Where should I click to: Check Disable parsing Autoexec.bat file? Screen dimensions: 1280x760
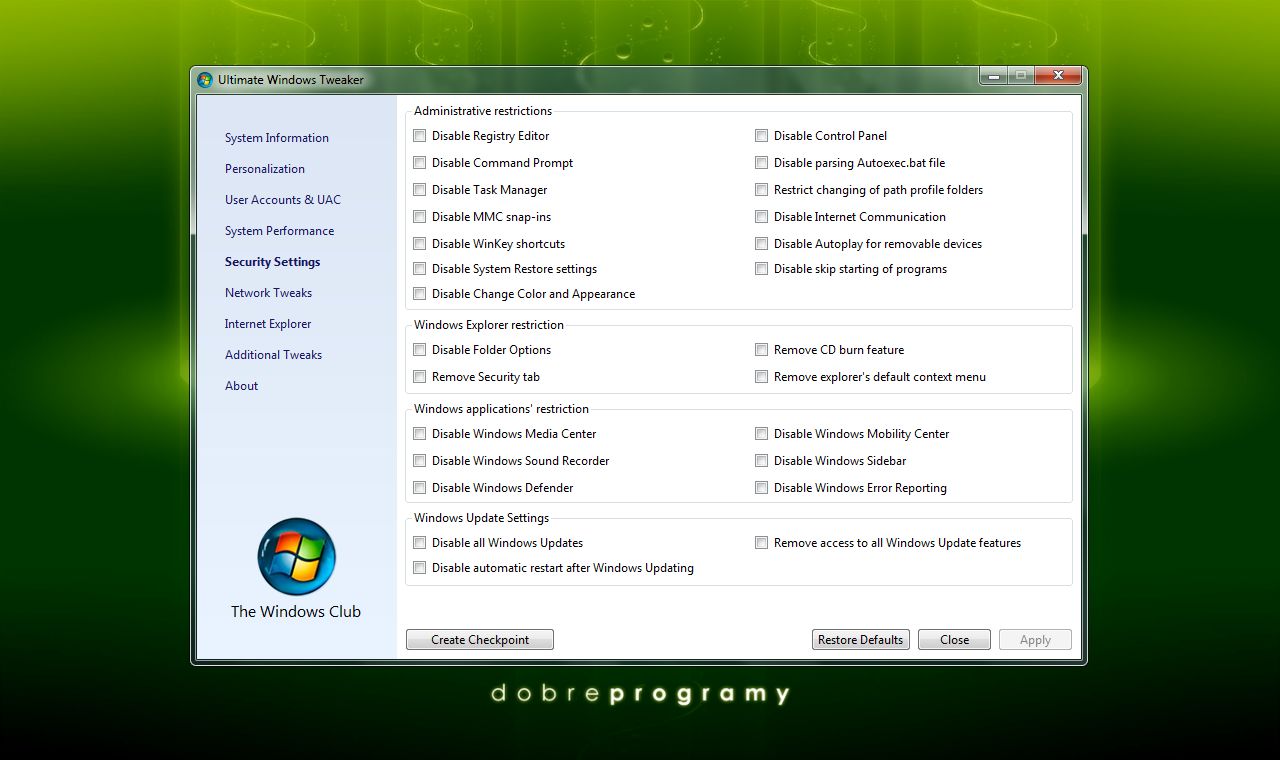[x=762, y=163]
